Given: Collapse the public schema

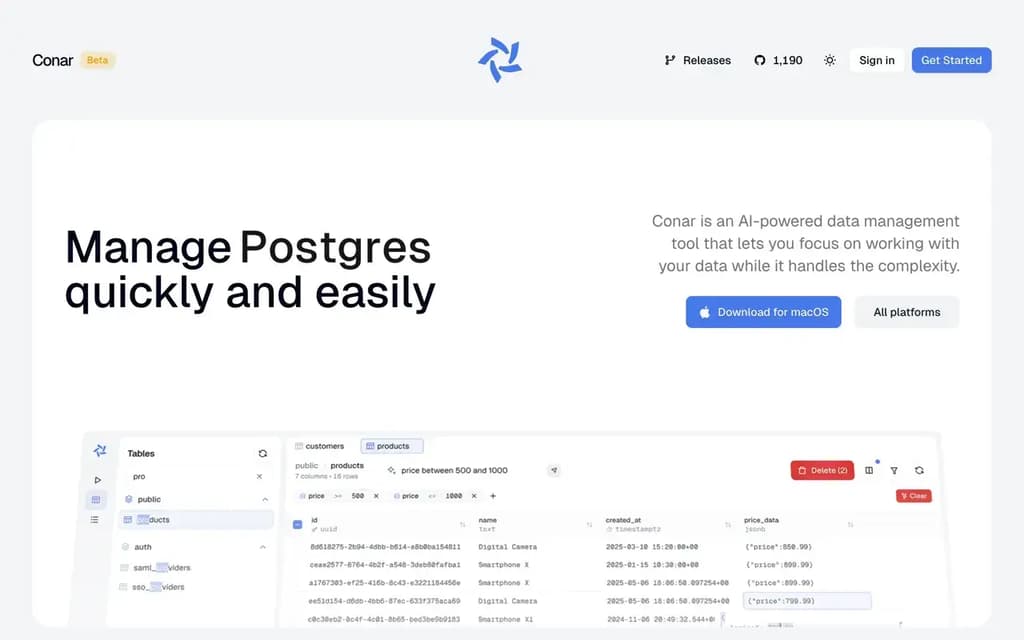Looking at the screenshot, I should pyautogui.click(x=264, y=500).
